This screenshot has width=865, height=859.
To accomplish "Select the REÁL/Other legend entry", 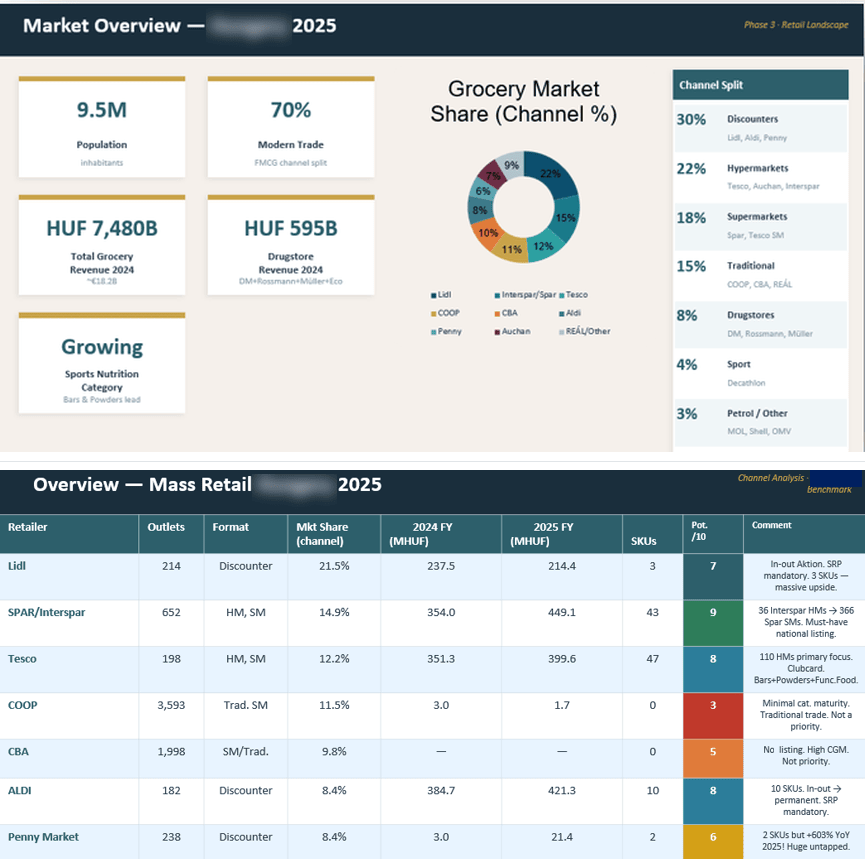I will [x=585, y=331].
